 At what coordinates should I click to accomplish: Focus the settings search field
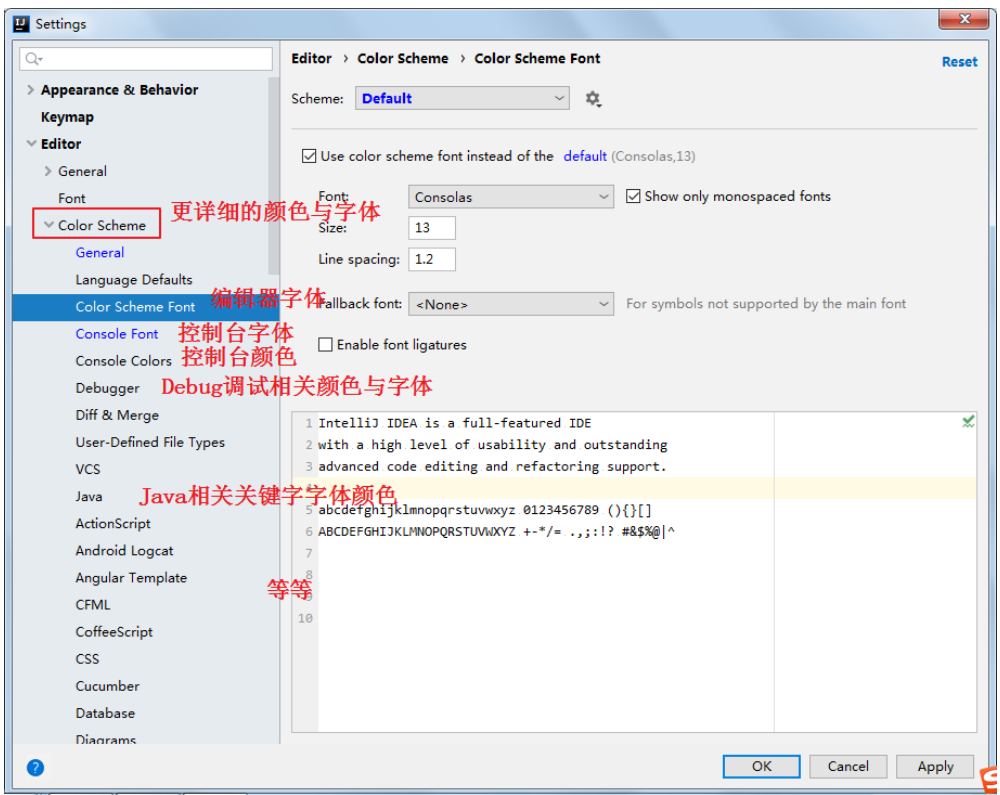click(146, 59)
